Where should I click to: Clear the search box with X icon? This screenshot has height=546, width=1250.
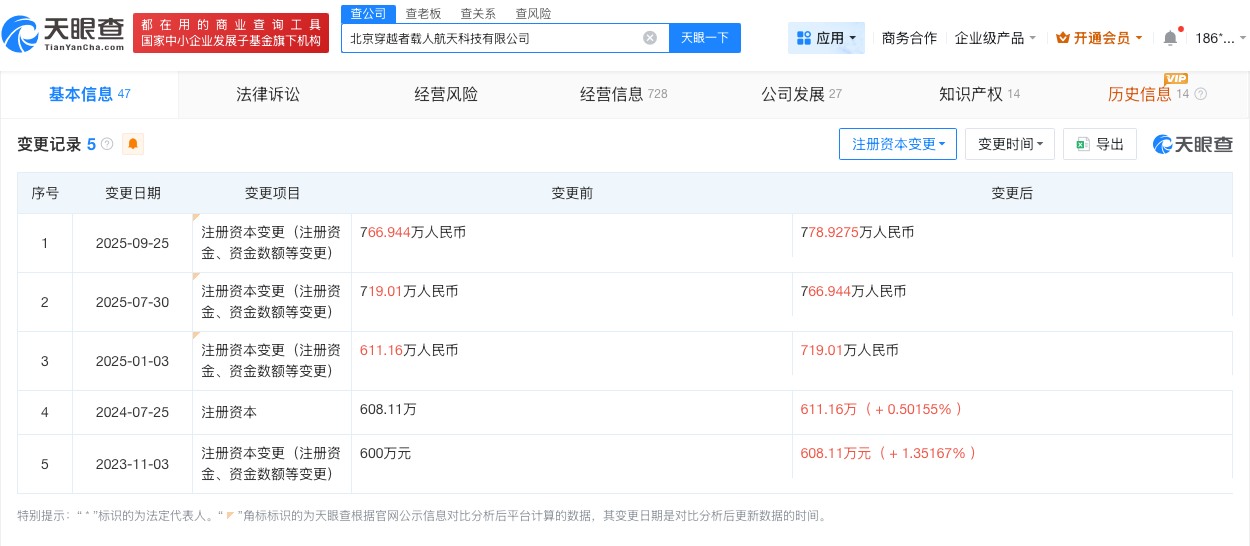point(650,38)
